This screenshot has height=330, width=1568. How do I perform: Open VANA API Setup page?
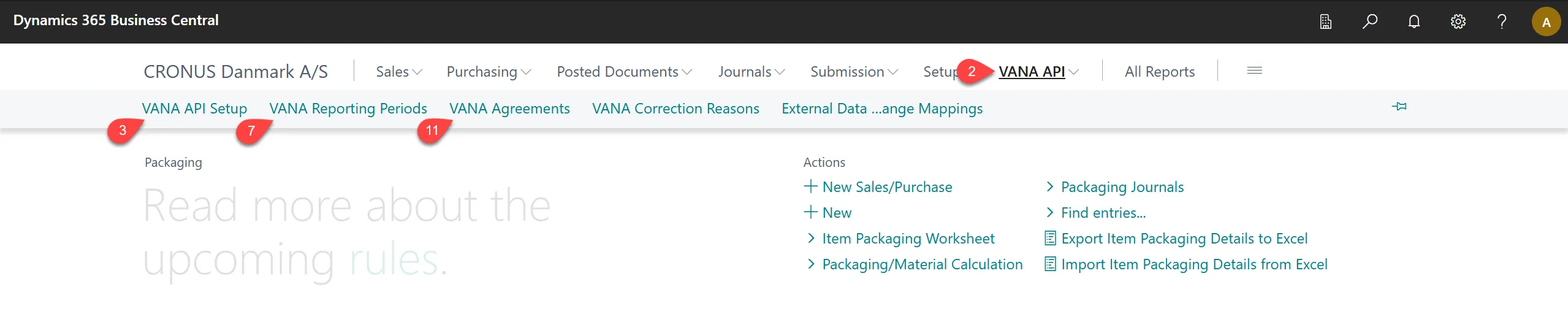[x=194, y=109]
